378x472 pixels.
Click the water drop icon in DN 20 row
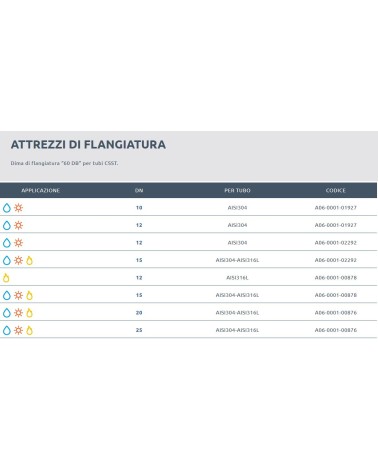[7, 313]
